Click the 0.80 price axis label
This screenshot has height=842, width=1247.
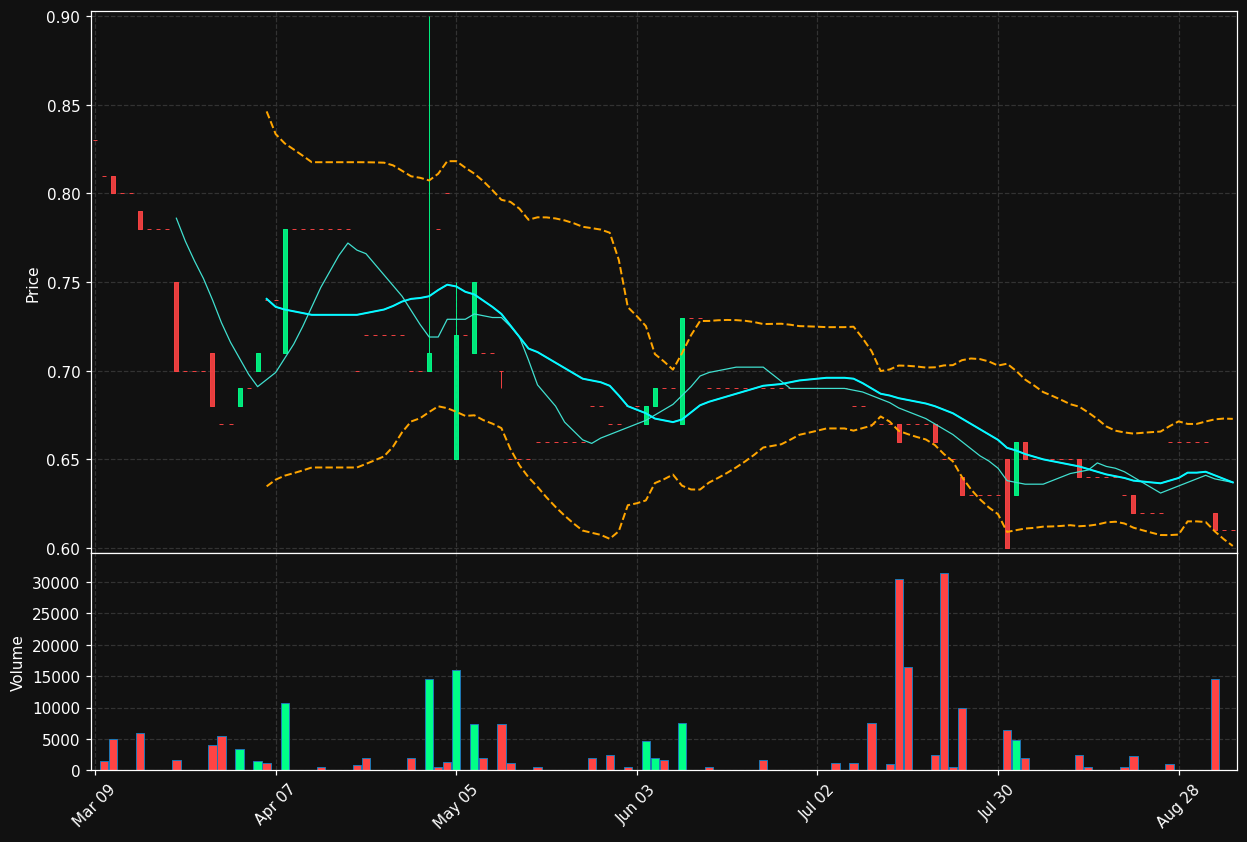tap(65, 194)
